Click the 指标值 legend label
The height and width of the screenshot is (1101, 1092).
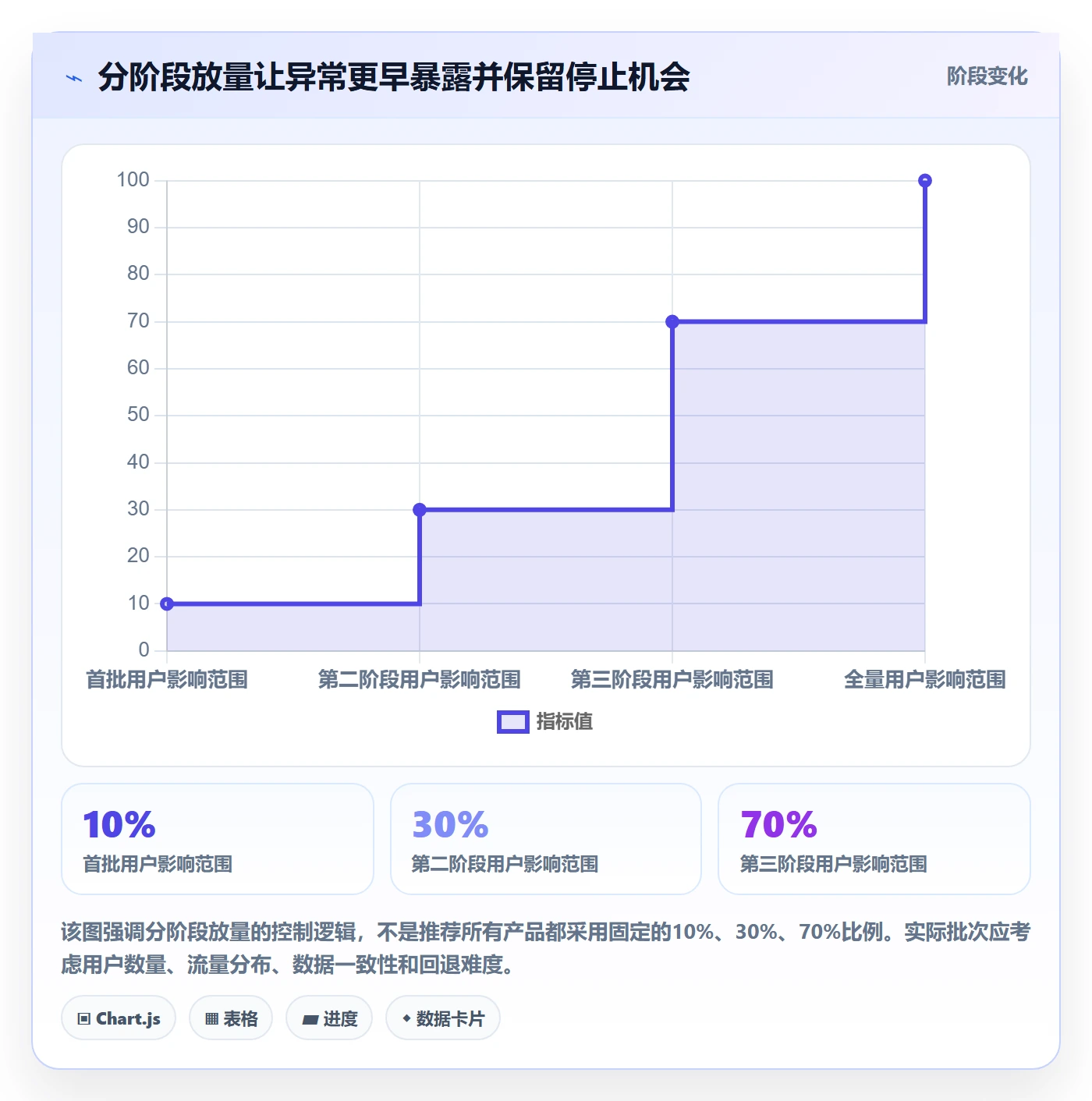[565, 722]
